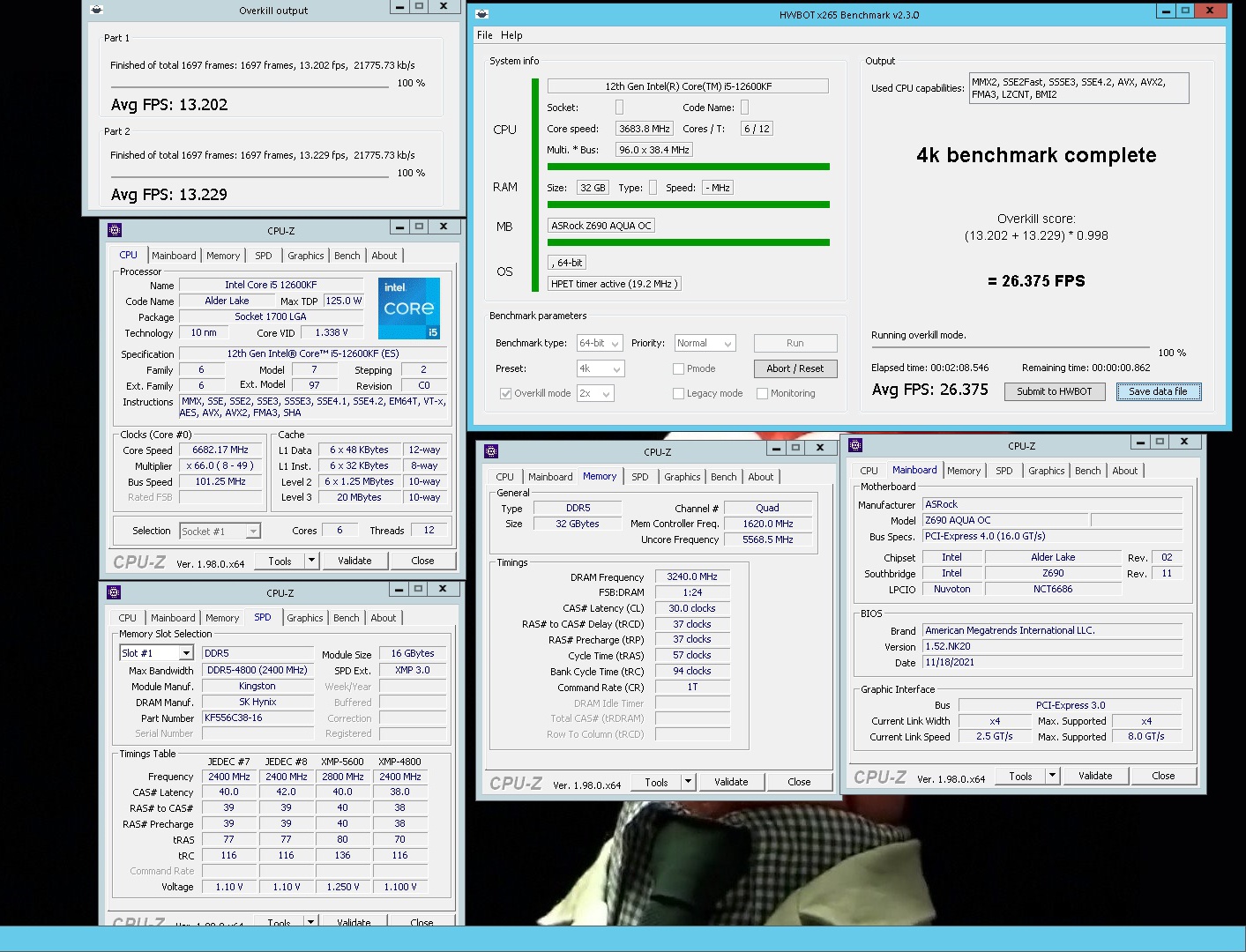Open the Priority Normal dropdown
This screenshot has width=1246, height=952.
[705, 343]
